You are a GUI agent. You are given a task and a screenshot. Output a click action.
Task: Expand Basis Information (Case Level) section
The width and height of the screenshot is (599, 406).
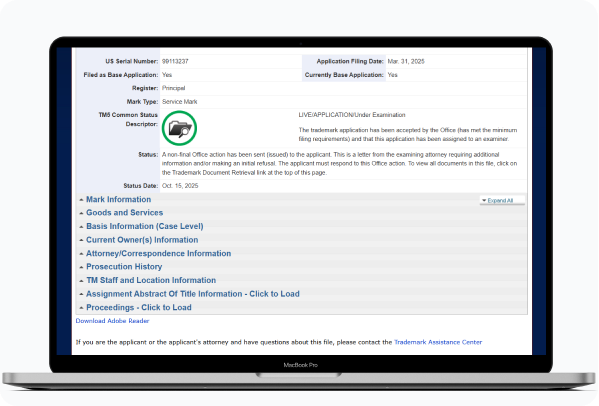pyautogui.click(x=145, y=226)
